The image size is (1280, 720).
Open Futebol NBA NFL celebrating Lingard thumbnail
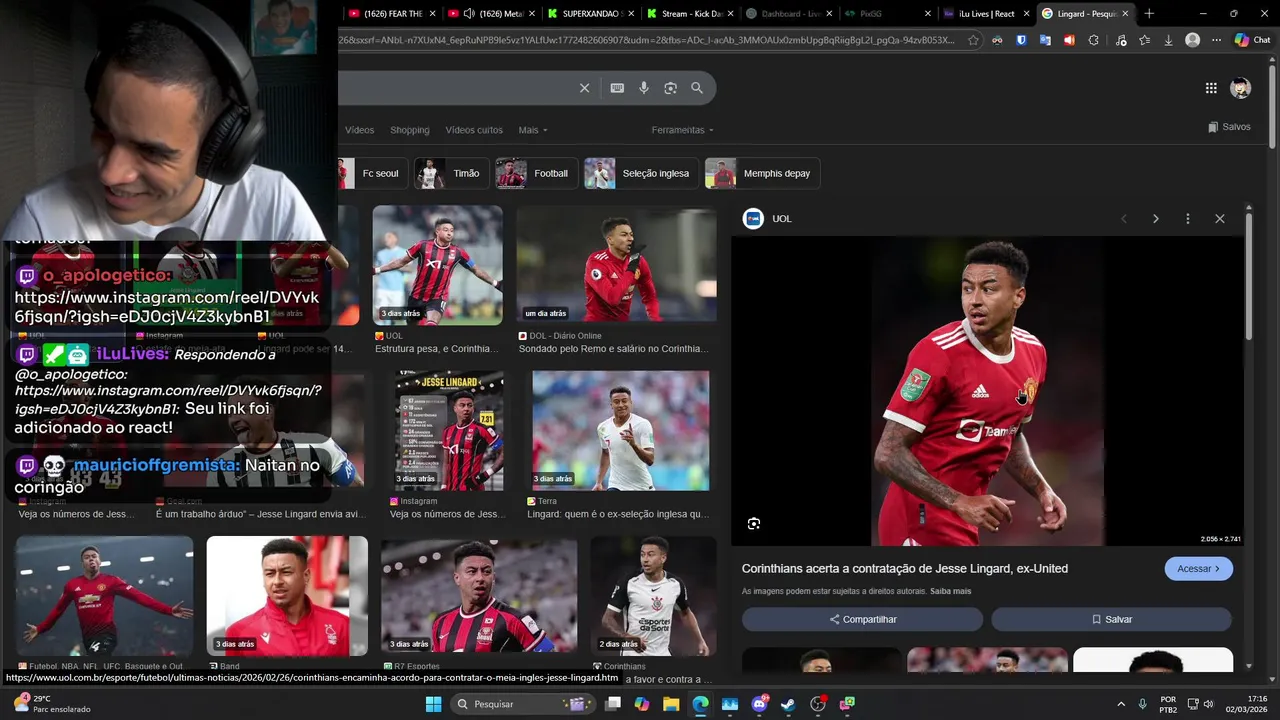(105, 596)
